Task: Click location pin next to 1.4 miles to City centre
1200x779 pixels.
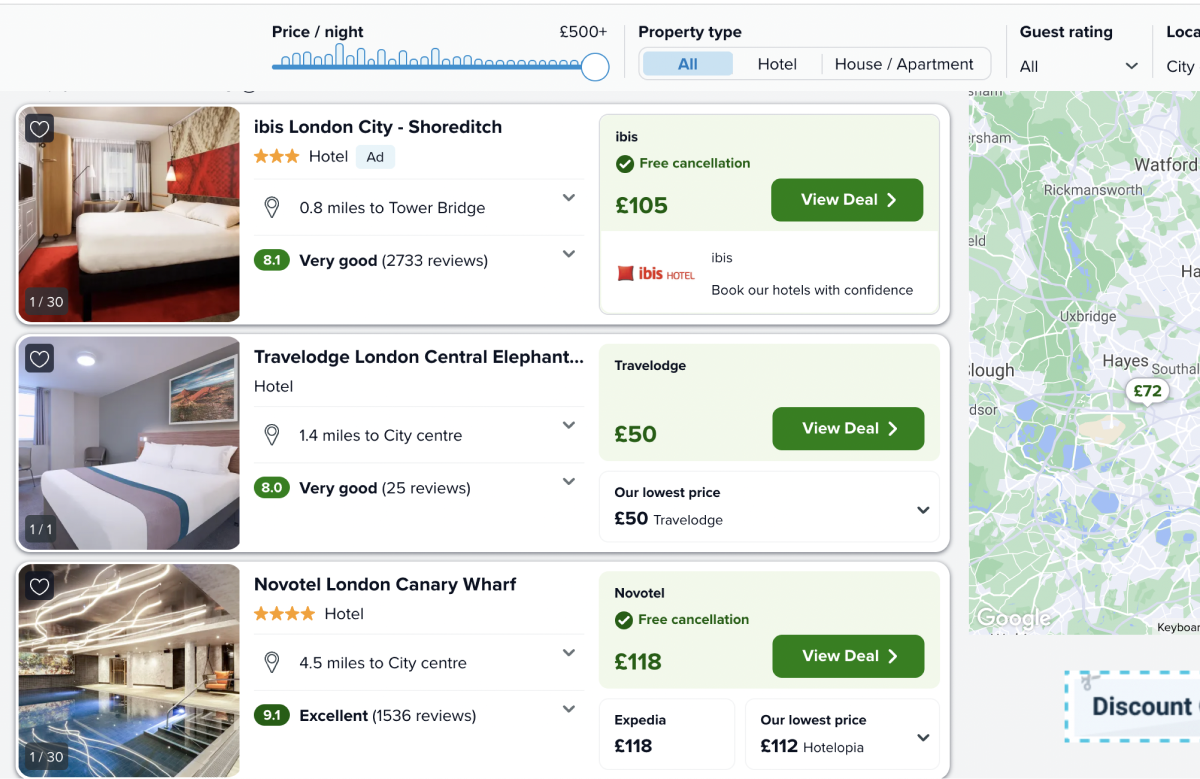Action: point(271,435)
